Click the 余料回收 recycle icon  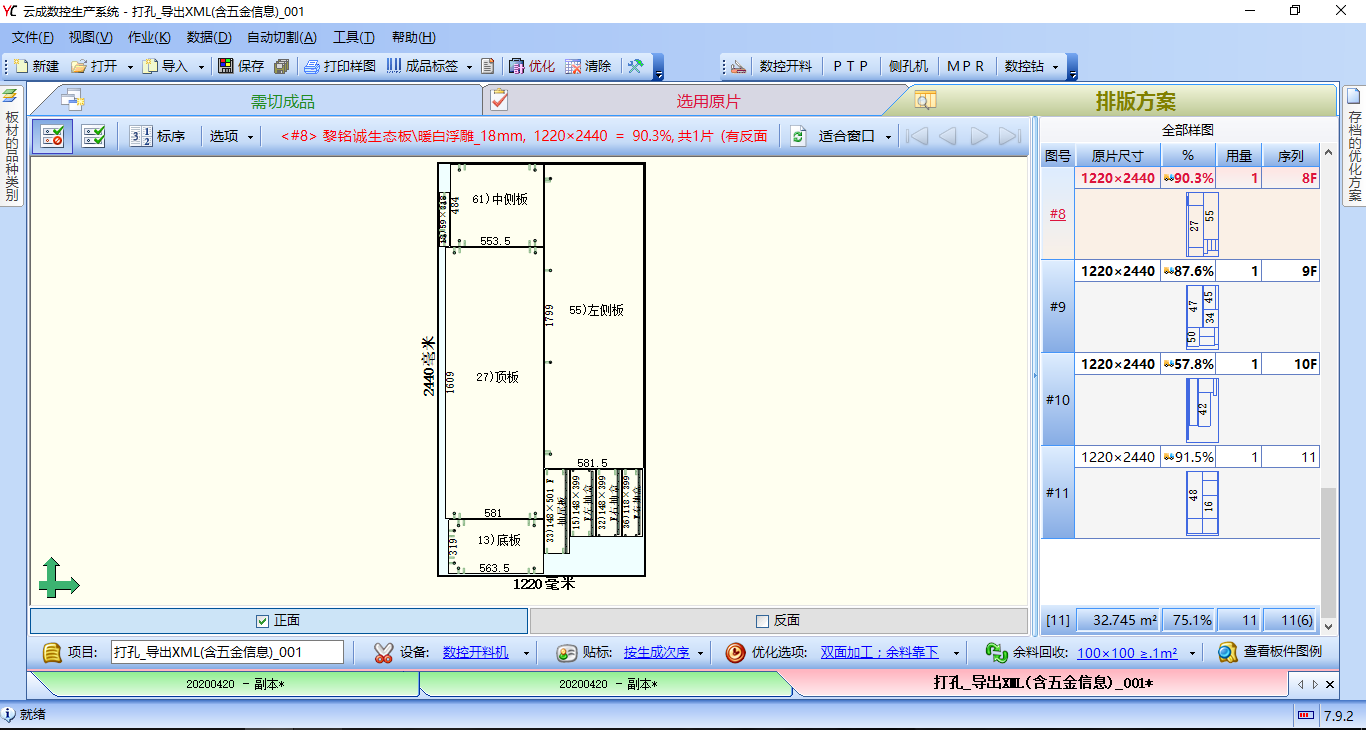point(996,653)
